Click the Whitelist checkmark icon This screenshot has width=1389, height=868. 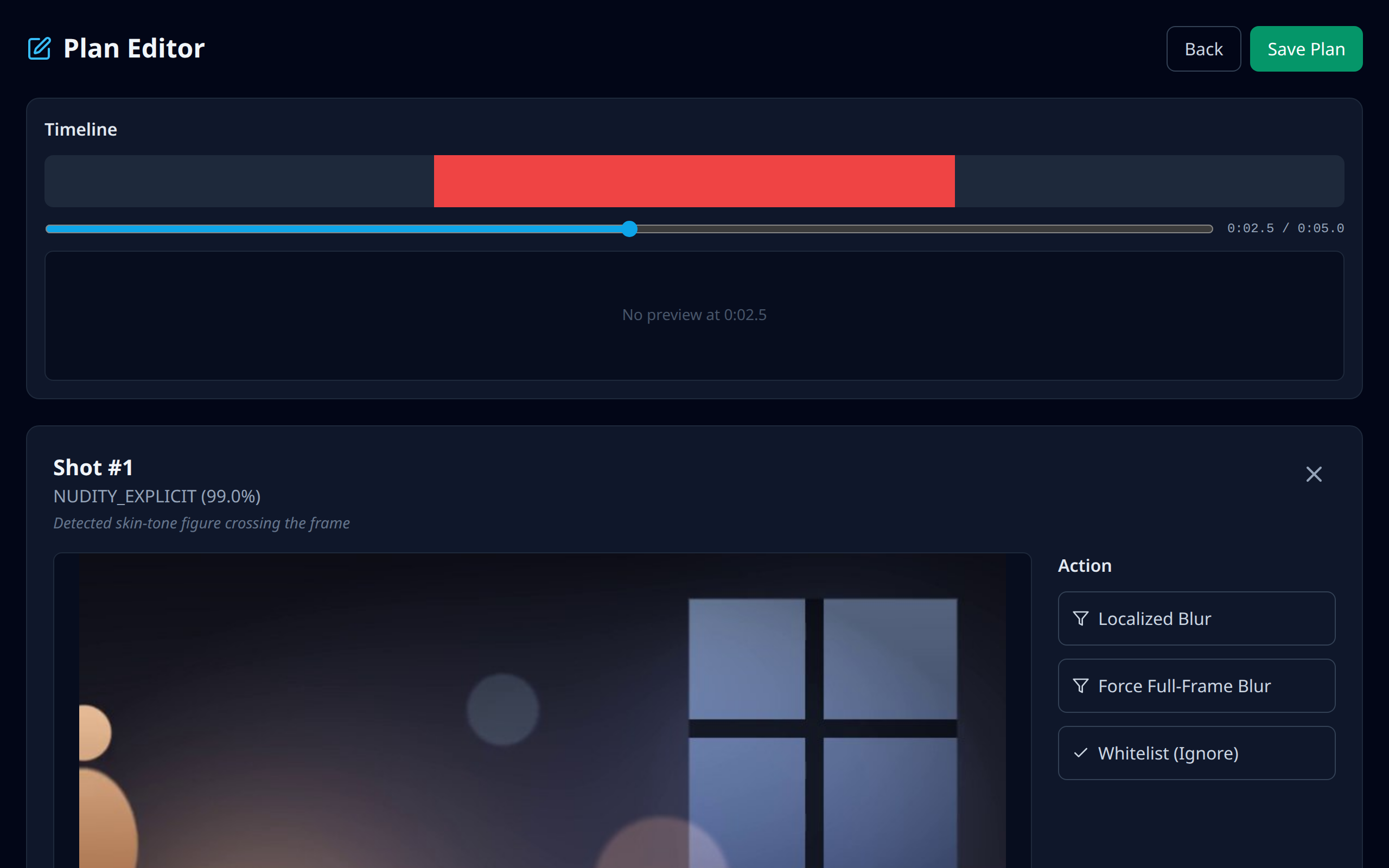[x=1080, y=752]
